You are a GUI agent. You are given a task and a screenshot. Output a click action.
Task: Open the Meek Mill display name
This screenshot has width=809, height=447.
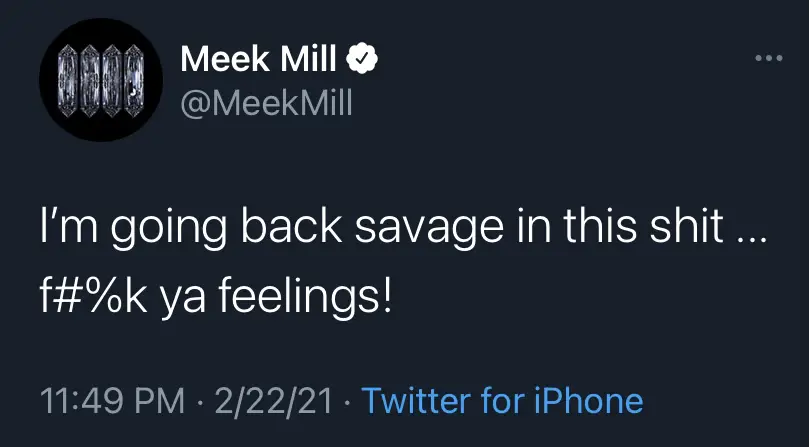click(x=260, y=61)
